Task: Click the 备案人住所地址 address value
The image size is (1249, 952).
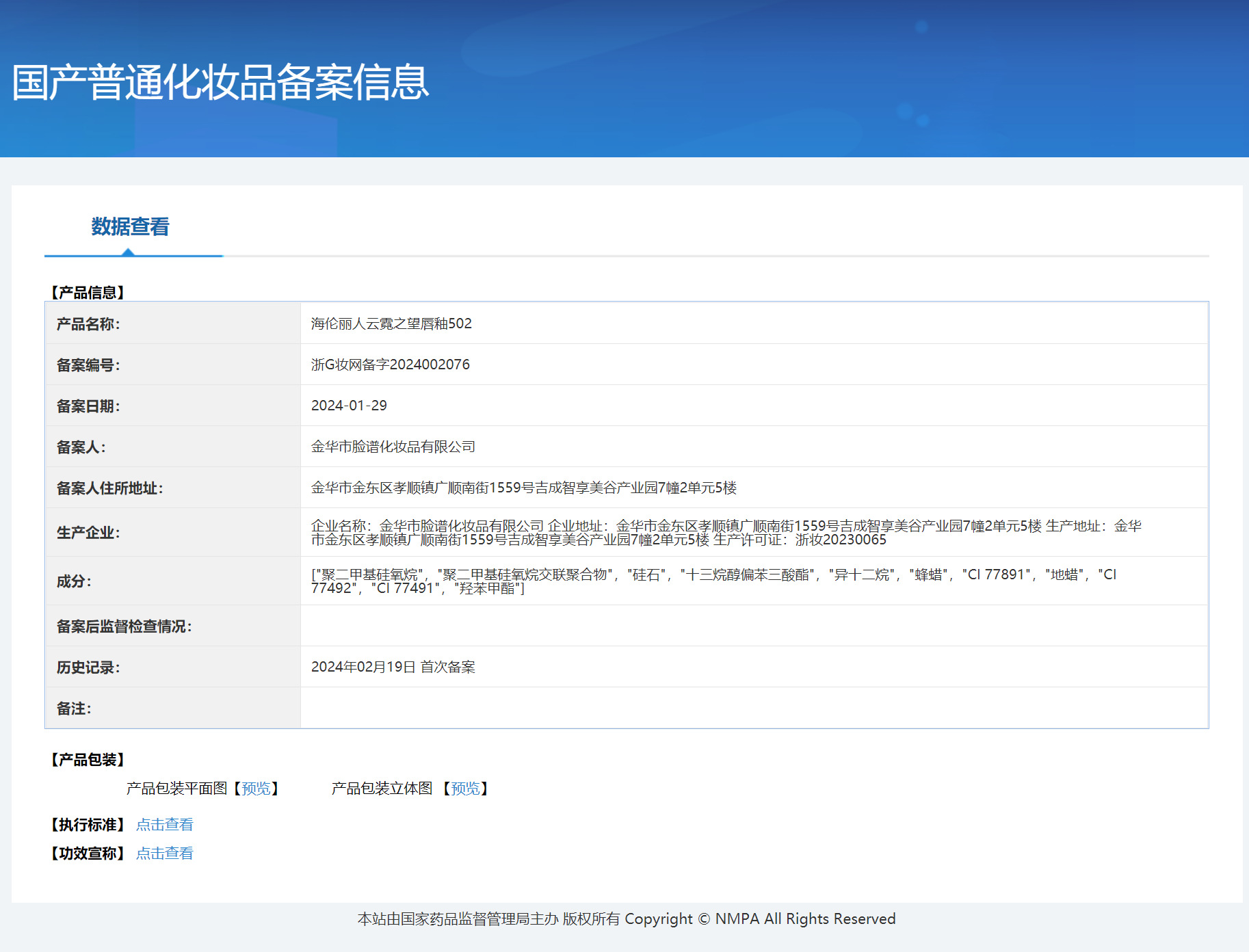Action: click(524, 488)
